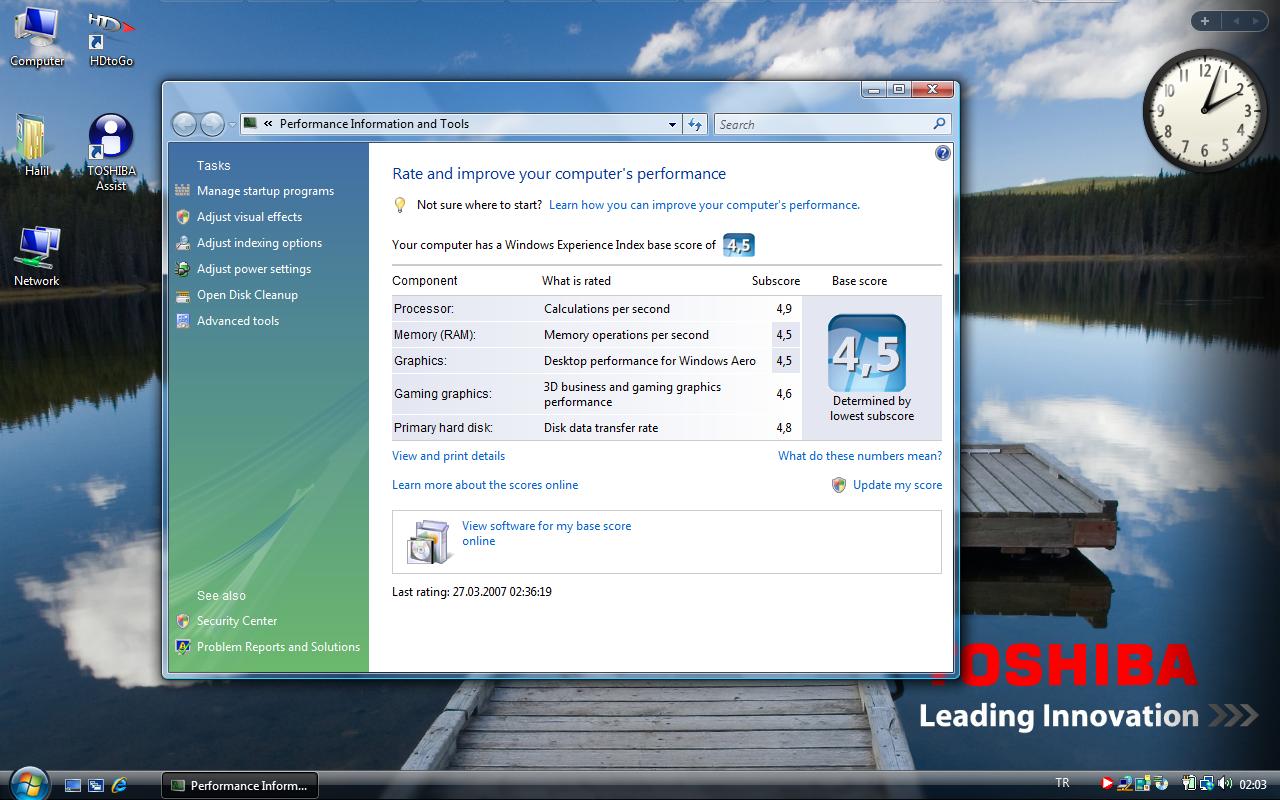This screenshot has width=1280, height=800.
Task: Click the Security Center shield icon
Action: click(182, 621)
